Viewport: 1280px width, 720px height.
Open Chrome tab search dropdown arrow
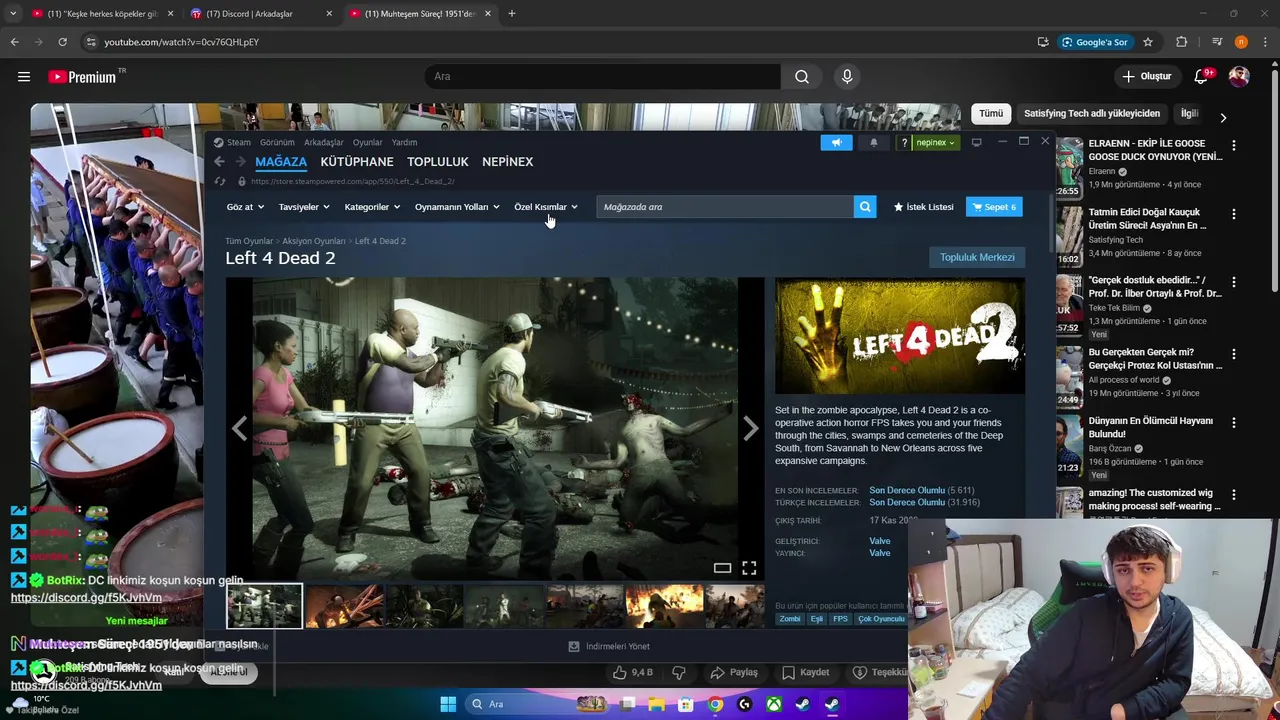(13, 14)
